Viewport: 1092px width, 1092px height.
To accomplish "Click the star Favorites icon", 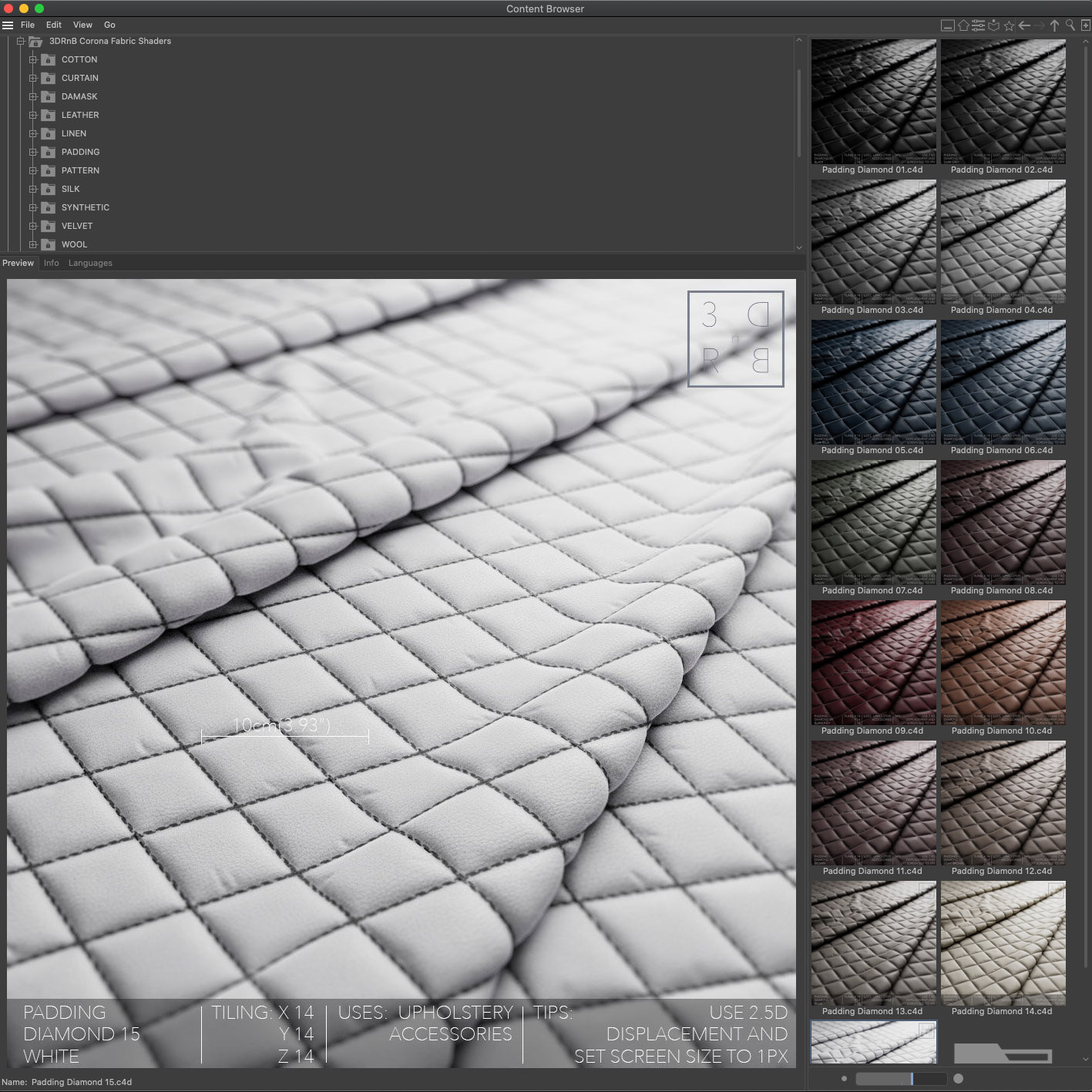I will point(1009,25).
